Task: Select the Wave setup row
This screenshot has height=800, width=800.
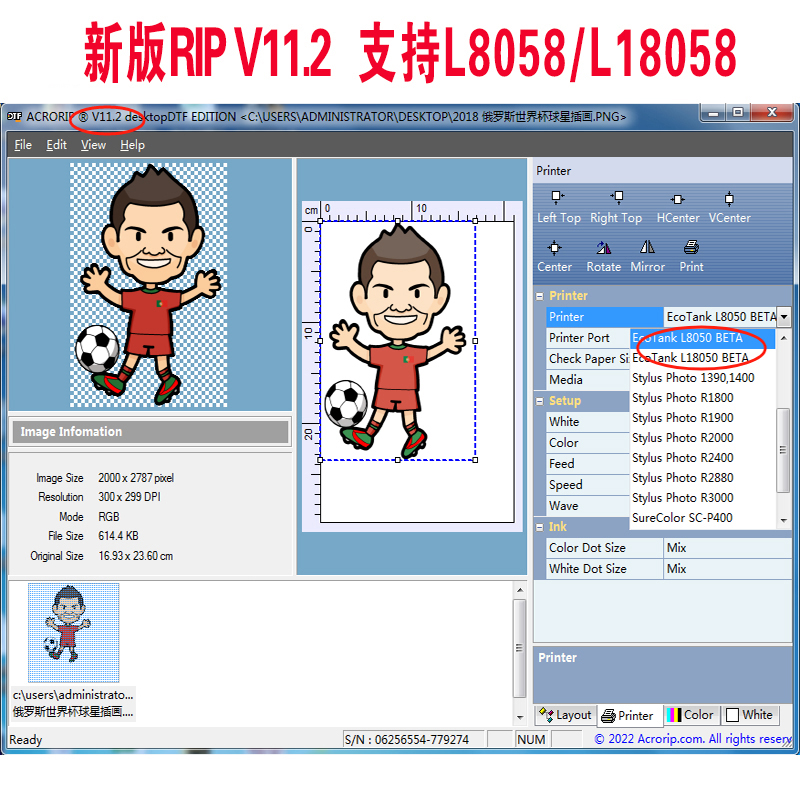Action: [x=588, y=506]
